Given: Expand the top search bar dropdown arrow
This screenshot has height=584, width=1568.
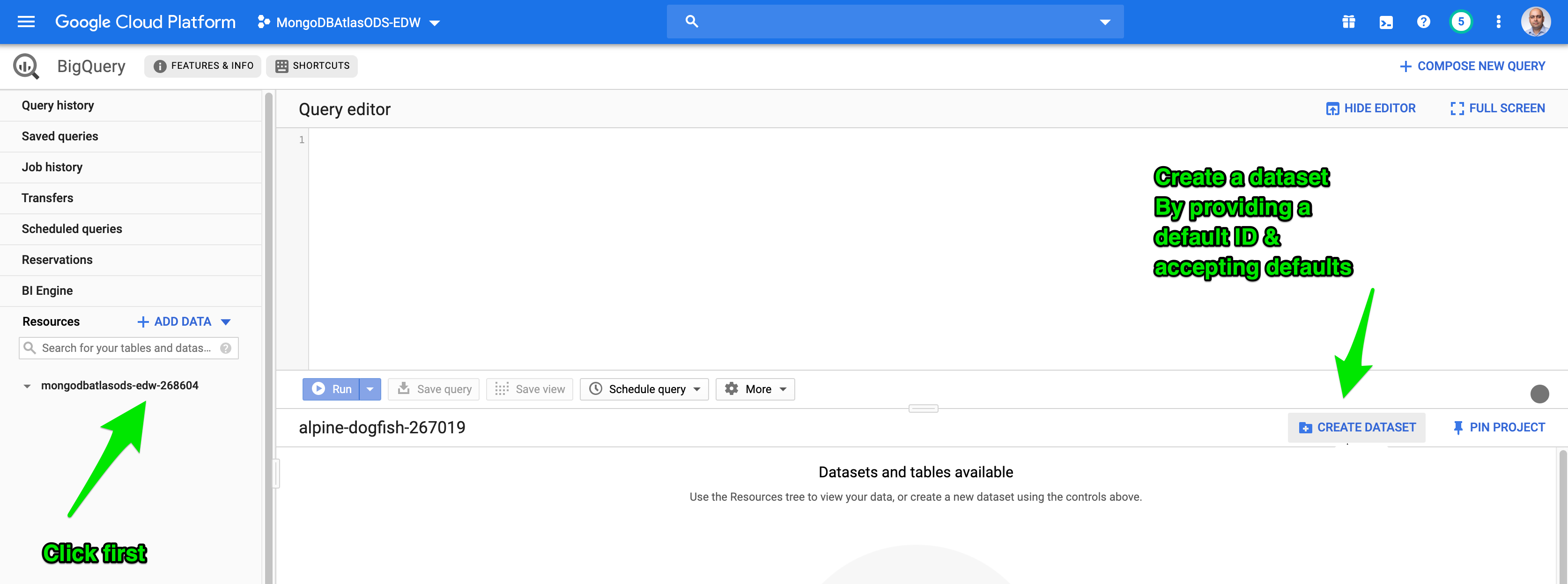Looking at the screenshot, I should pyautogui.click(x=1105, y=22).
